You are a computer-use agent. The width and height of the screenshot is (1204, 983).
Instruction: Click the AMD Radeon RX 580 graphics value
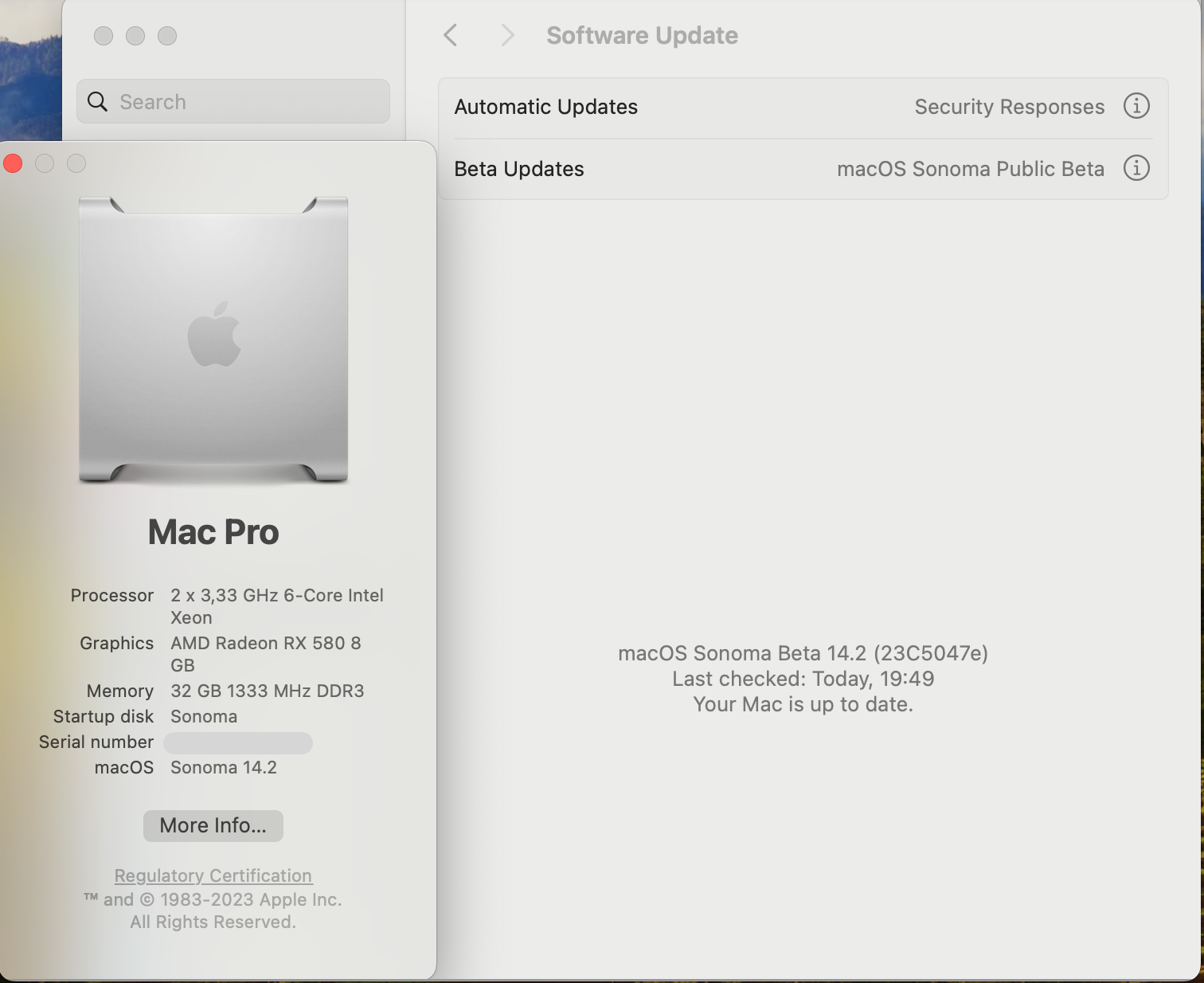click(x=266, y=654)
